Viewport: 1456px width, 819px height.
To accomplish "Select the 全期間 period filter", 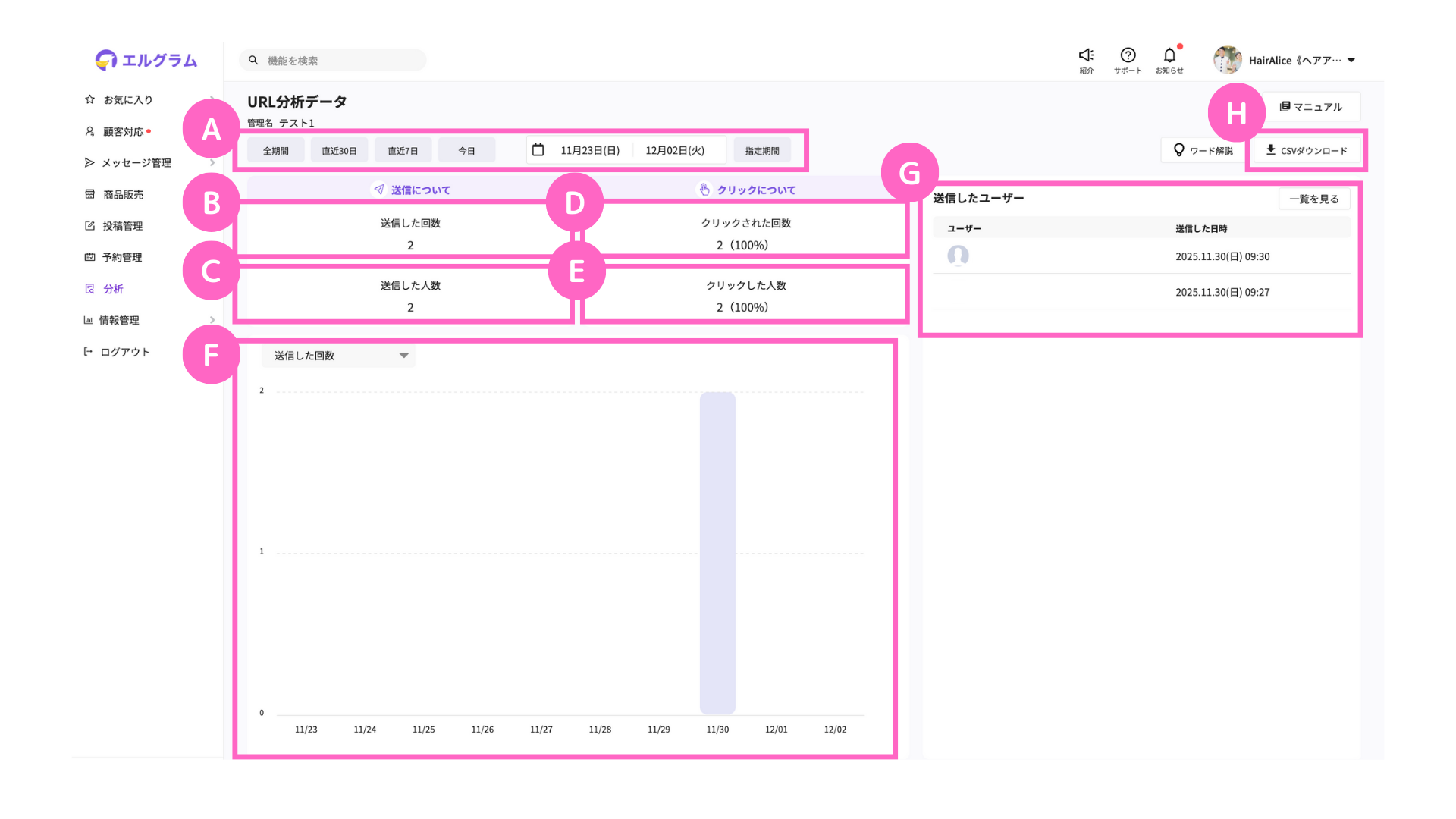I will tap(275, 150).
